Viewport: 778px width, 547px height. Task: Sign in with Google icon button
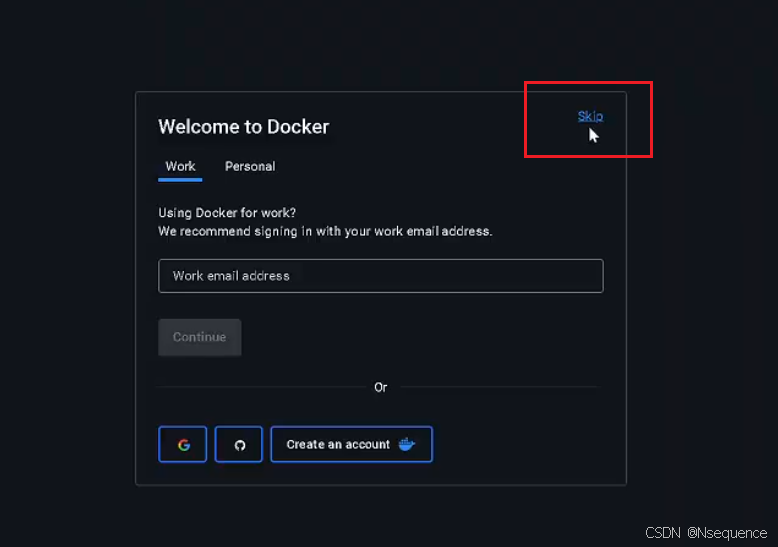(x=183, y=444)
